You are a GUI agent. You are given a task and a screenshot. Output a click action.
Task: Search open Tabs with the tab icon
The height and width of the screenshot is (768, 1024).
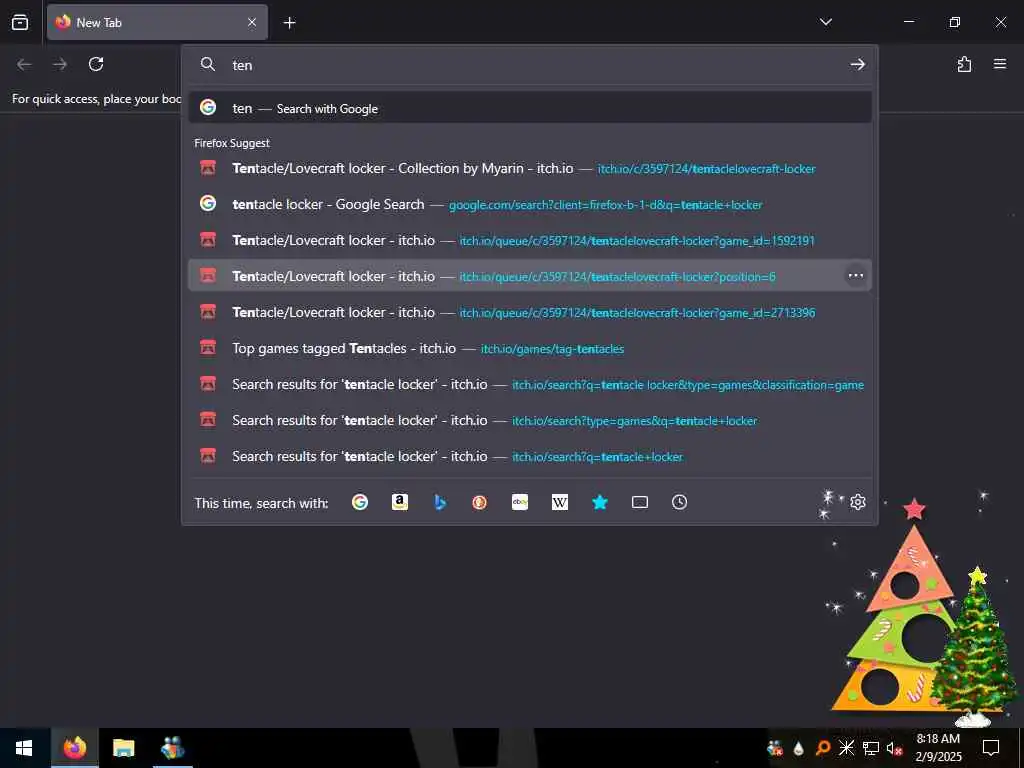[639, 502]
